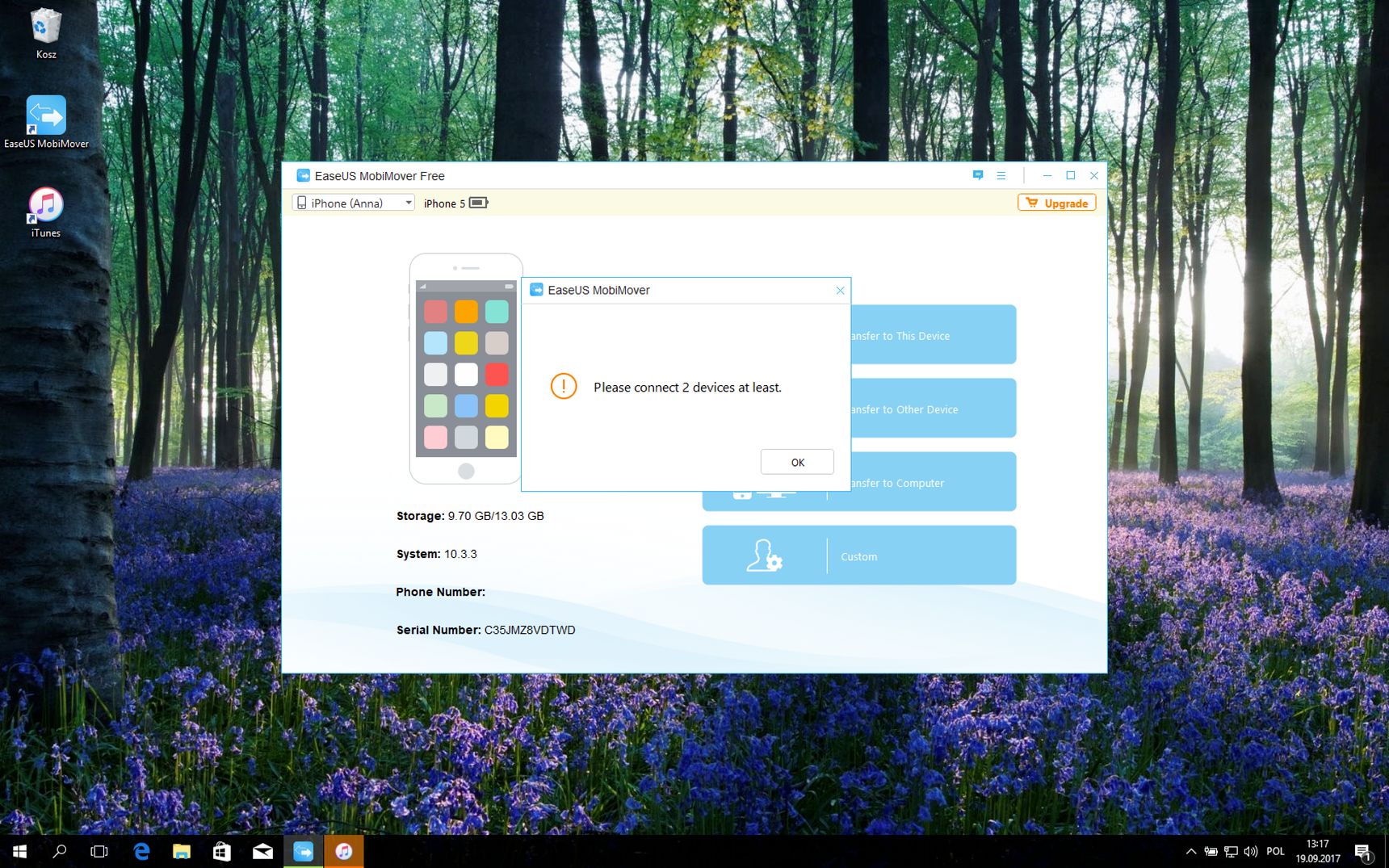Open the feedback chat icon in title bar
Viewport: 1389px width, 868px height.
coord(978,175)
